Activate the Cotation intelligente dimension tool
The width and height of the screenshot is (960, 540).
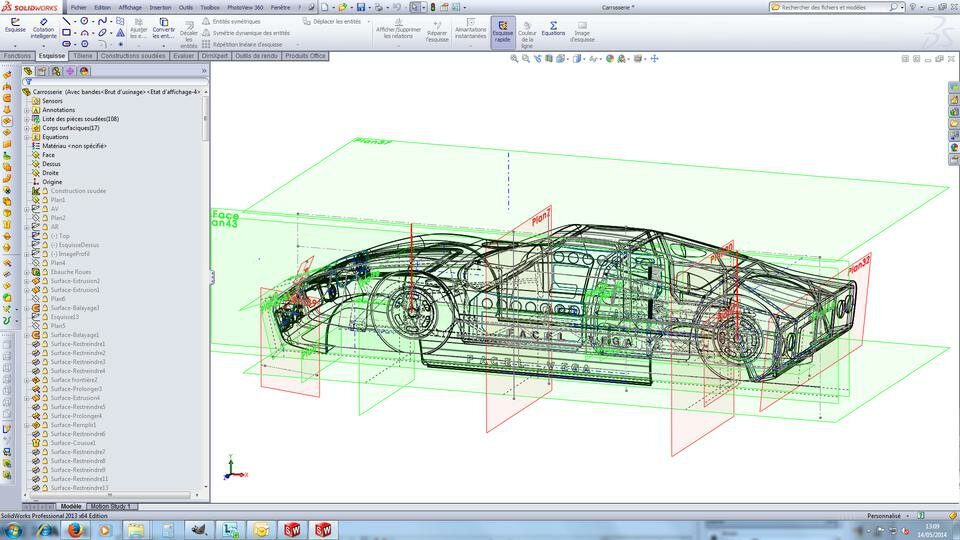click(43, 28)
